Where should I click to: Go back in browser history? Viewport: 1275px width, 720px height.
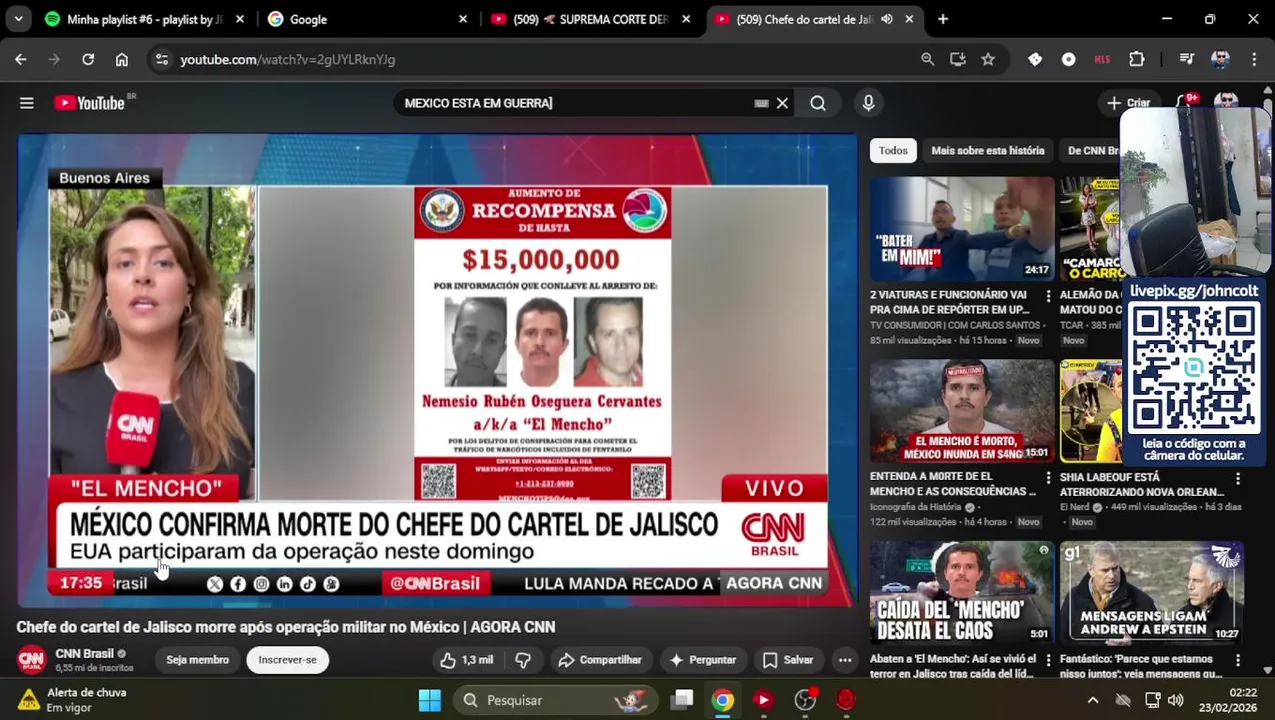21,60
